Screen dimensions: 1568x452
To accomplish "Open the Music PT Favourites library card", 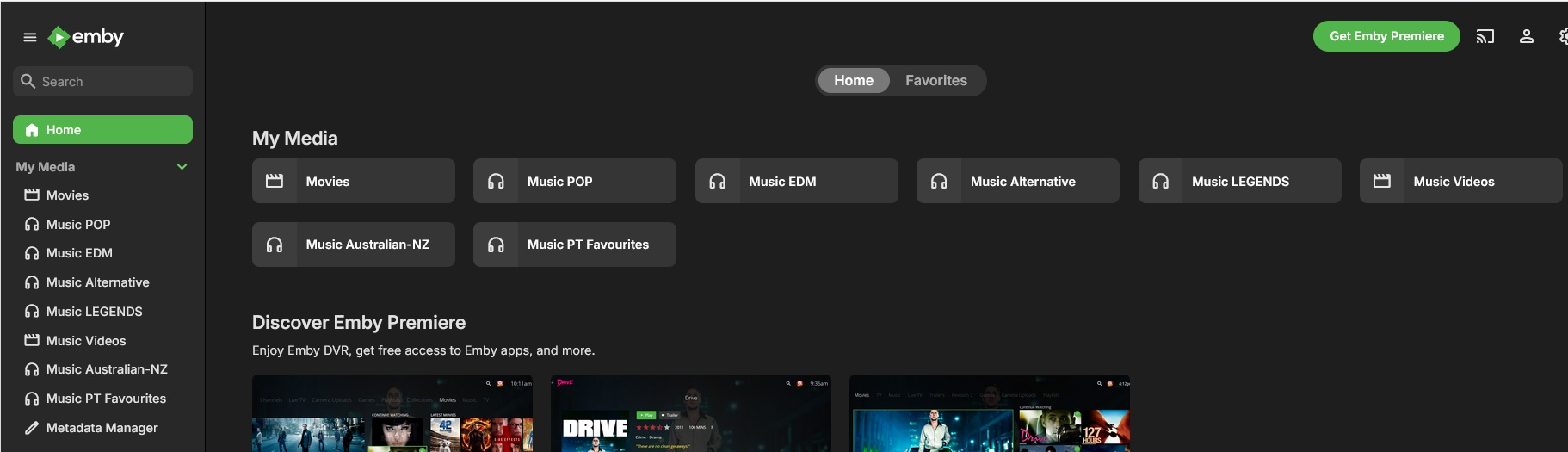I will 575,245.
